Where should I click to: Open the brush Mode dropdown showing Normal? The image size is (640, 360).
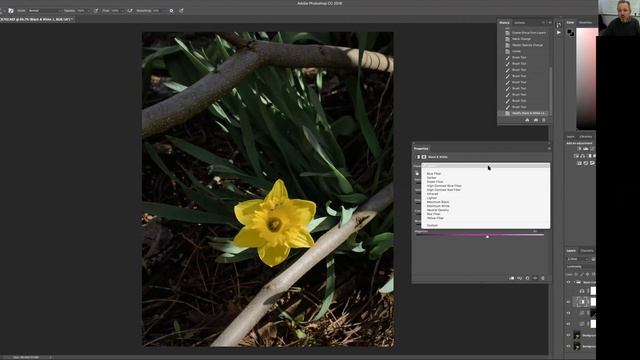point(45,11)
